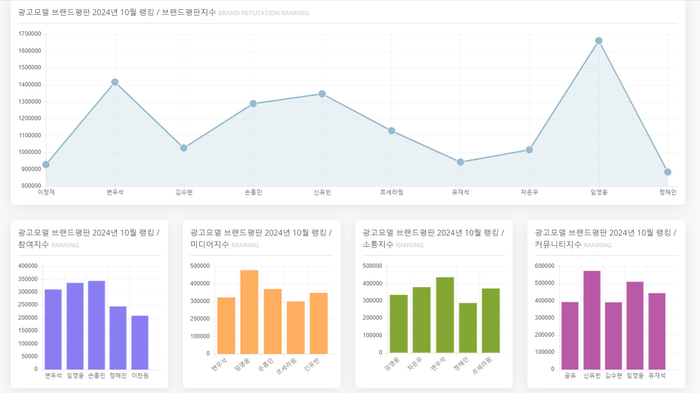Click the 브랜드평판지수 chart title
The width and height of the screenshot is (700, 393).
(117, 13)
